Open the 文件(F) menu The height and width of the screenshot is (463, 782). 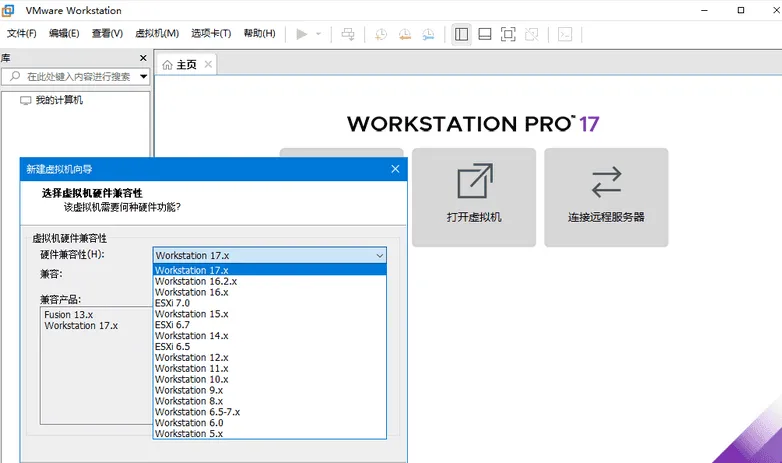tap(22, 34)
